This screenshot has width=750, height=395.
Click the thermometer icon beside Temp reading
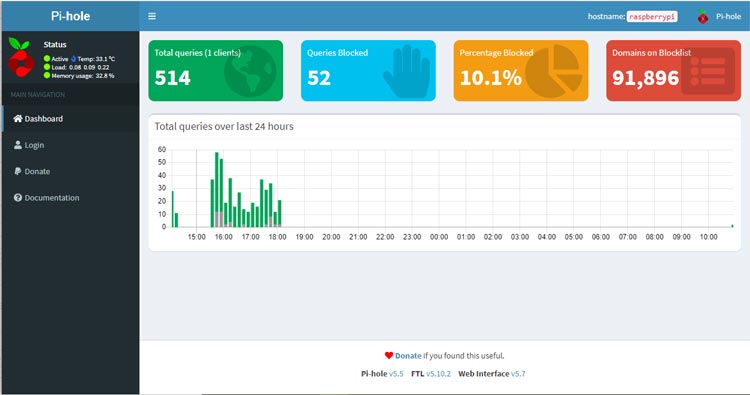tap(74, 59)
